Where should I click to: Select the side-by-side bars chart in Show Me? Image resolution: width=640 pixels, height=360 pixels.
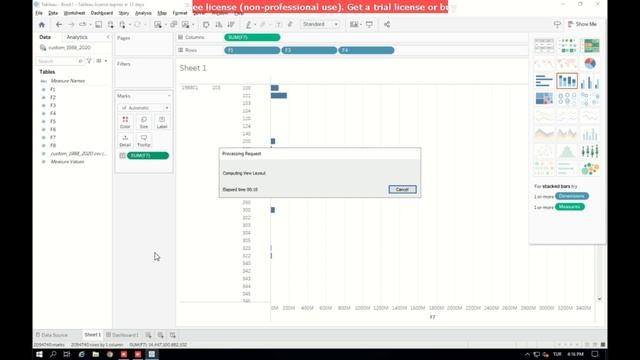(x=590, y=81)
